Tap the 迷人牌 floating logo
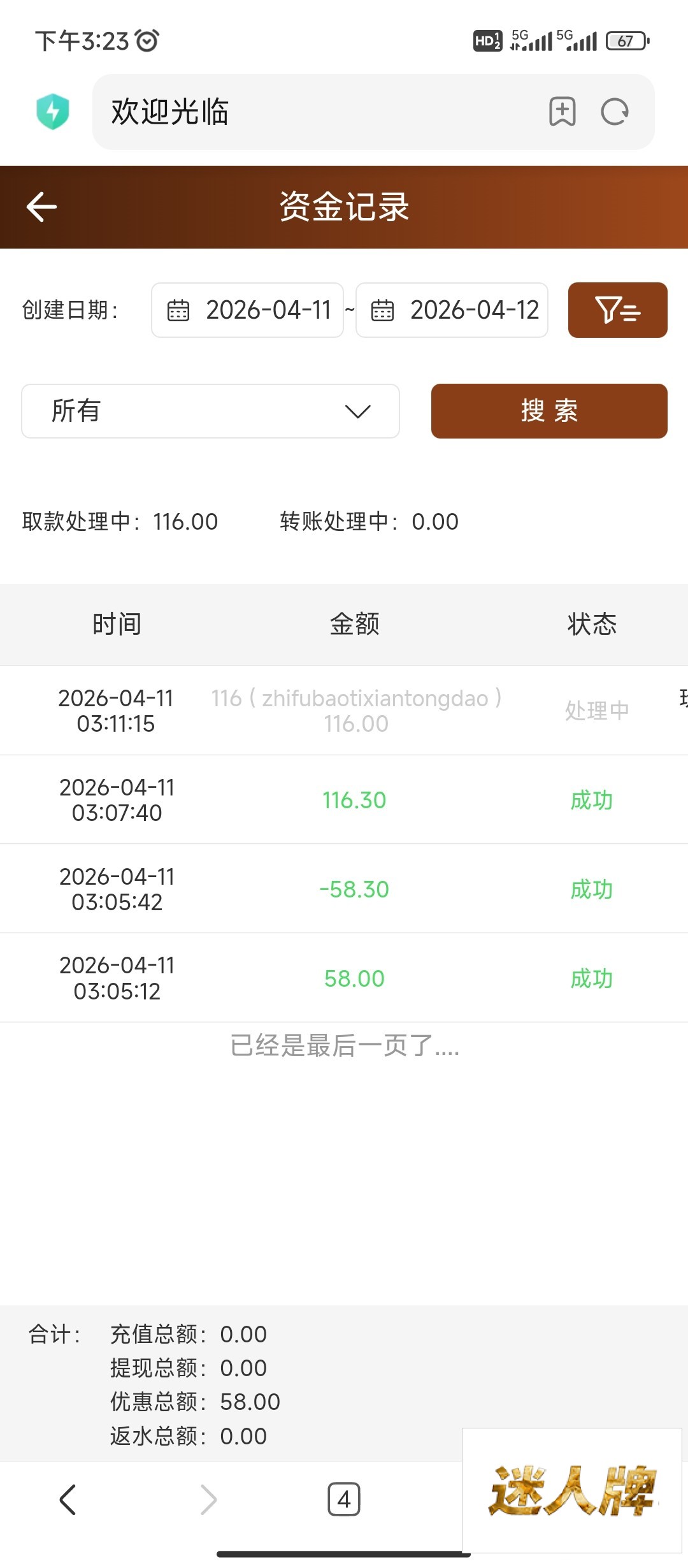 coord(571,1490)
